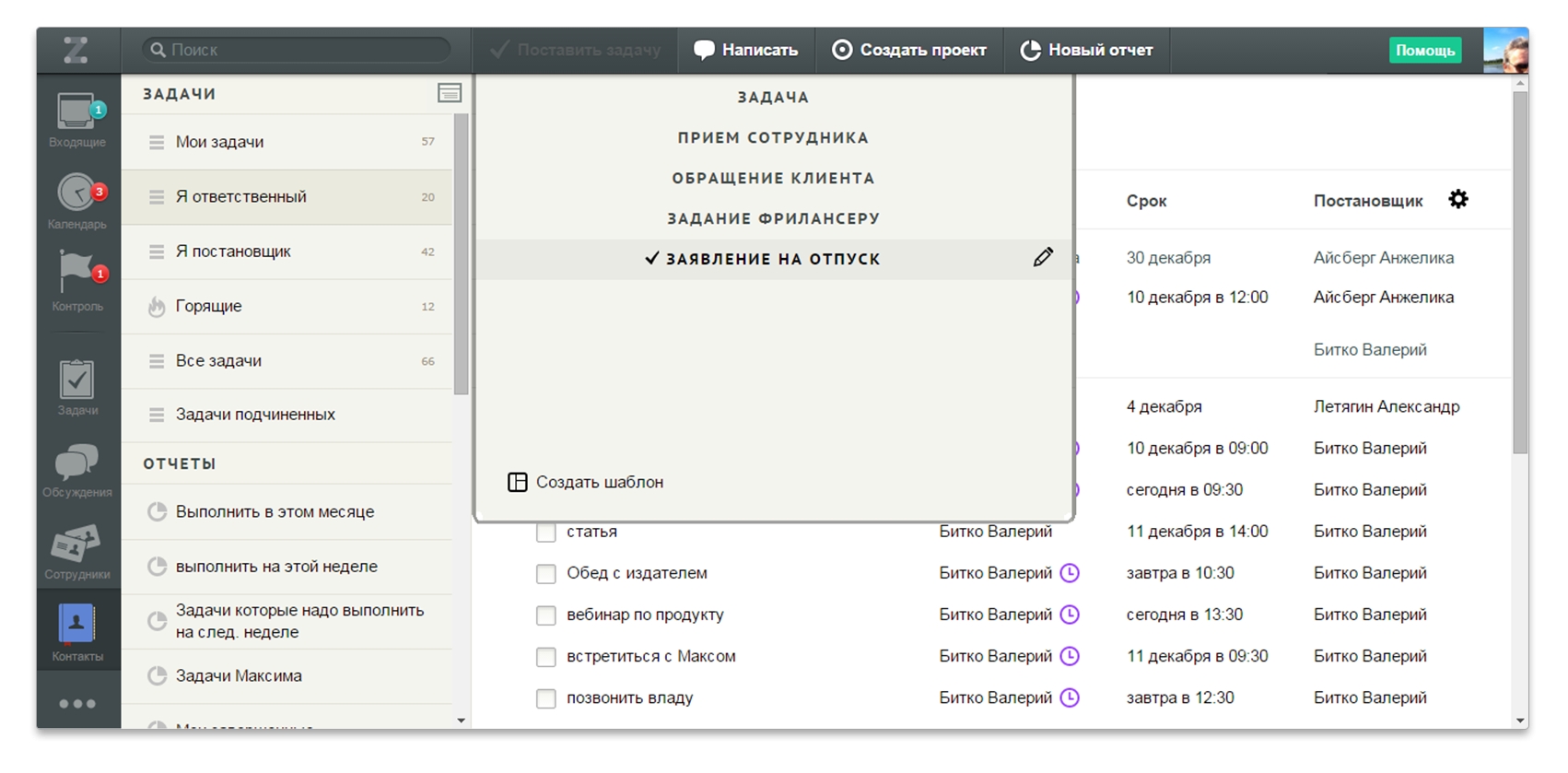Open the Задачи подчиненных list
The width and height of the screenshot is (1568, 773).
click(x=287, y=415)
